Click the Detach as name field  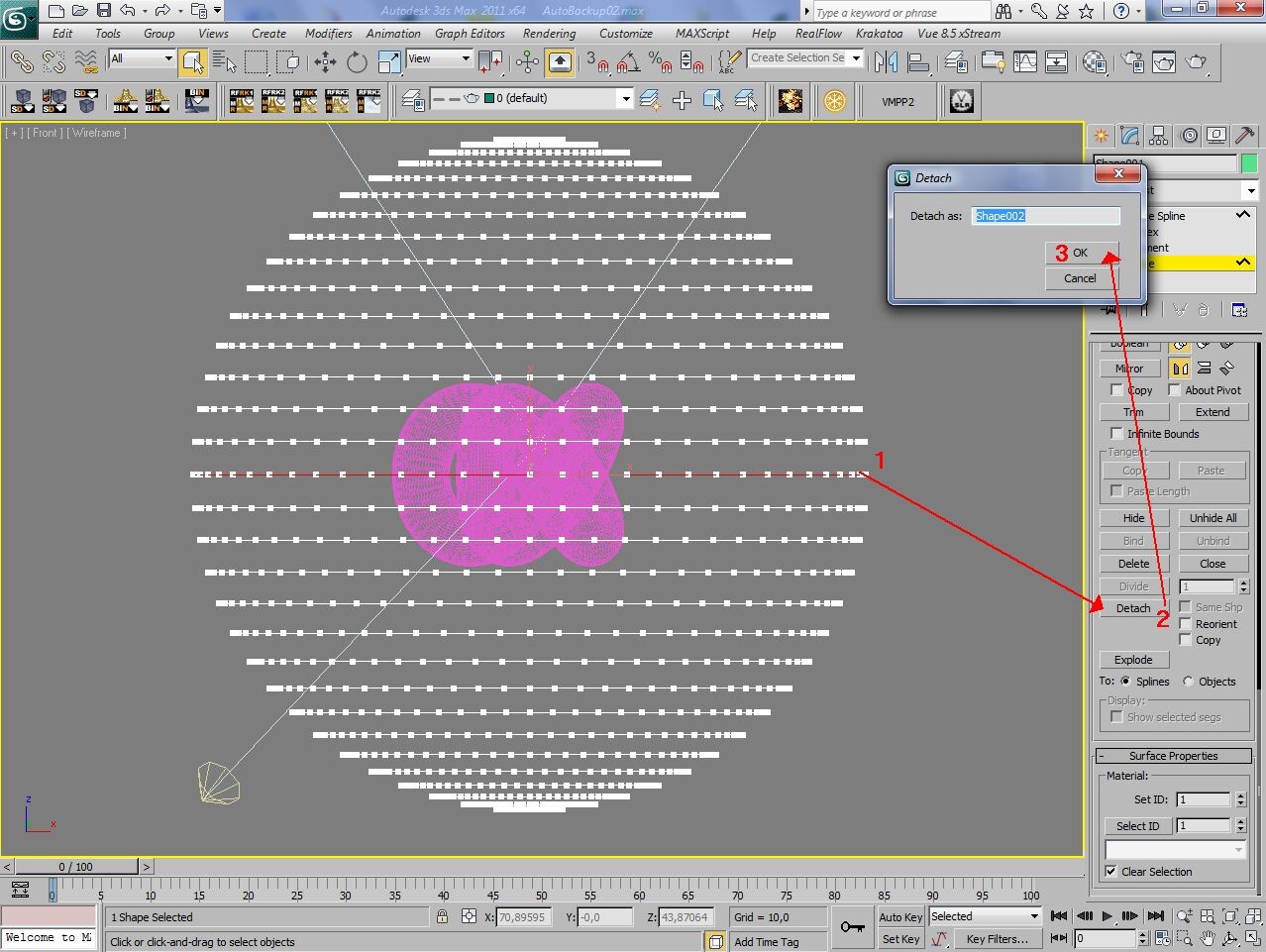(x=1045, y=216)
